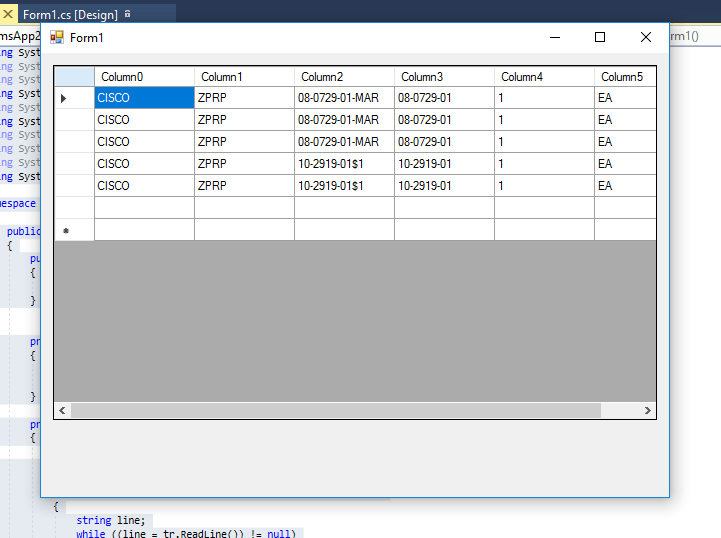The image size is (721, 538).
Task: Select CISCO in the second row
Action: tap(144, 120)
